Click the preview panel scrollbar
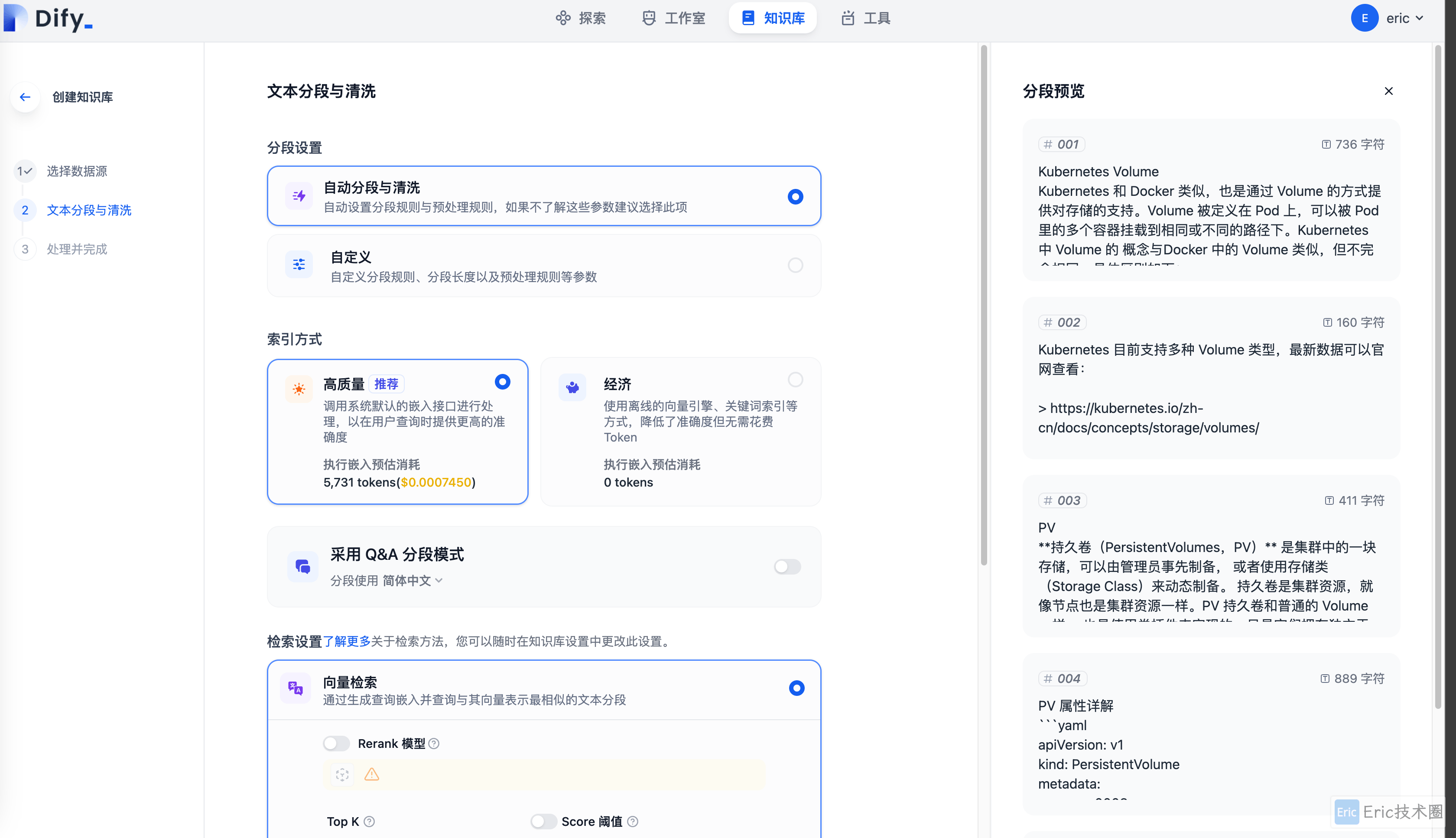 [x=1438, y=377]
